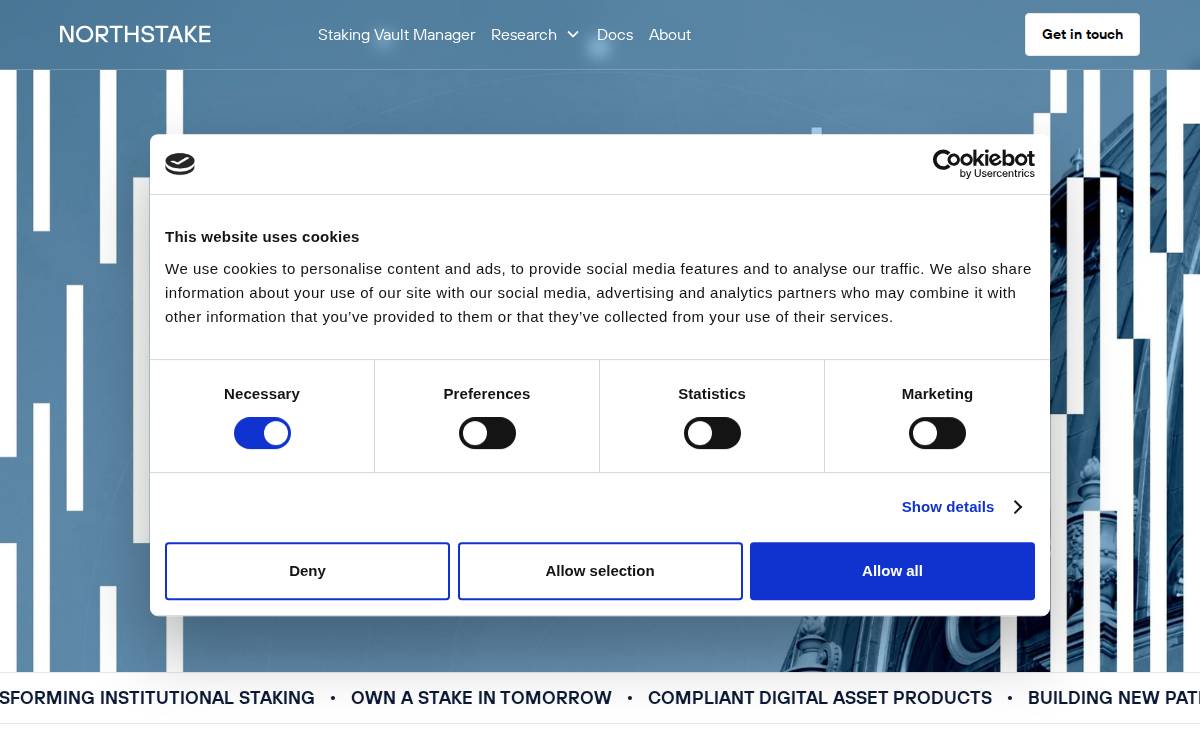Toggle the Necessary cookies switch
The width and height of the screenshot is (1200, 750).
tap(262, 433)
